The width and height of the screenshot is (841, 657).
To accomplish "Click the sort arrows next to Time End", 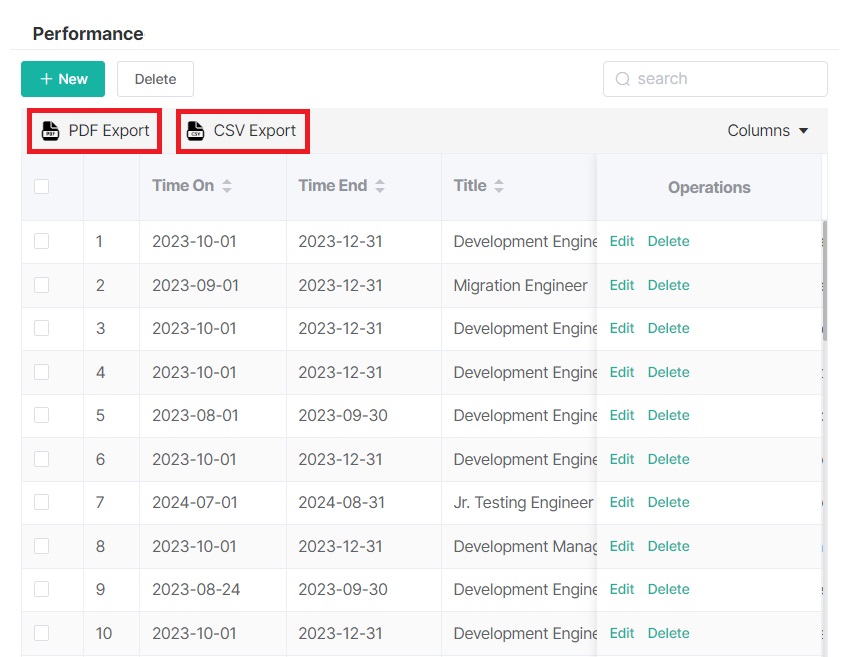I will click(x=381, y=185).
